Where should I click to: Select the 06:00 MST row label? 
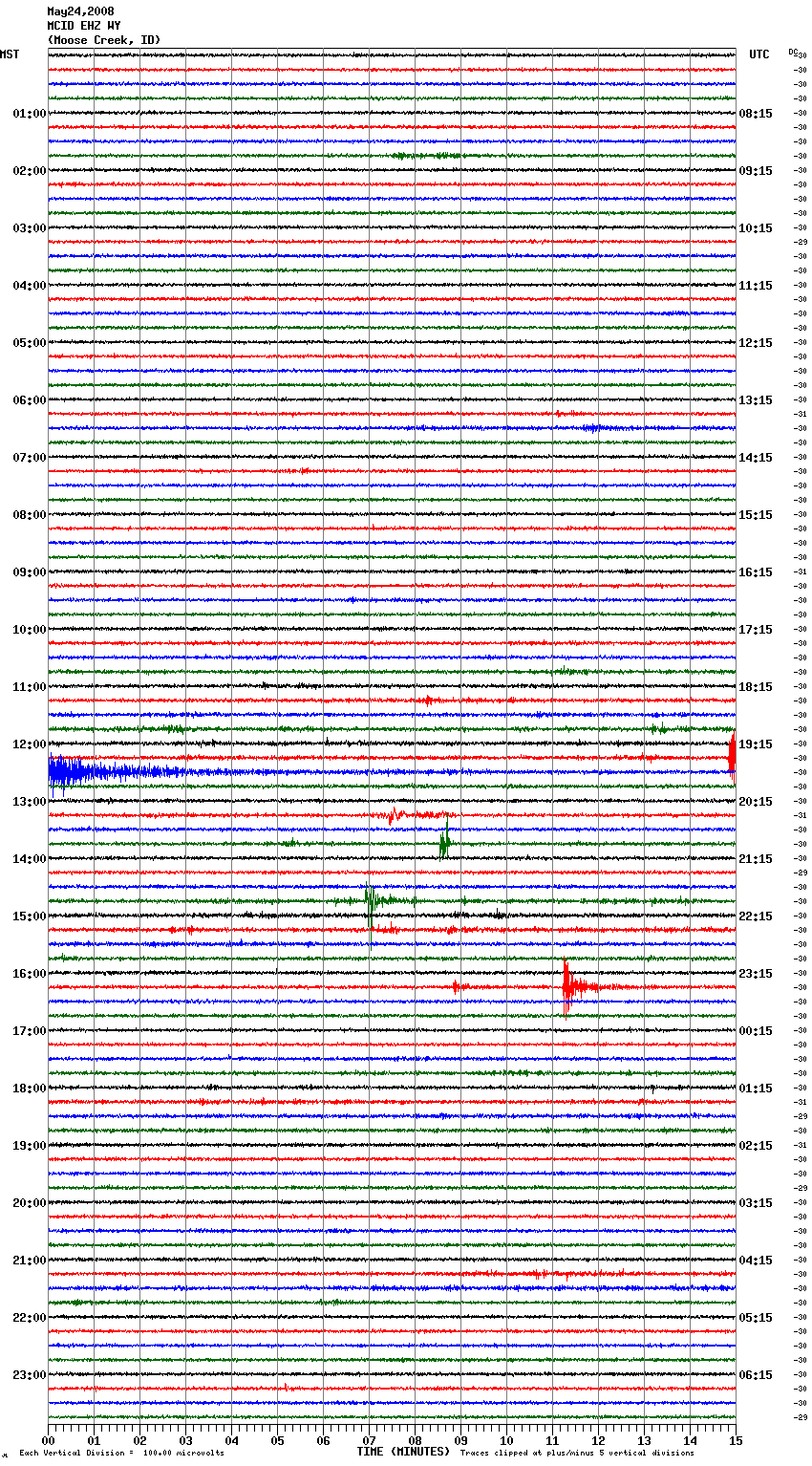click(30, 400)
